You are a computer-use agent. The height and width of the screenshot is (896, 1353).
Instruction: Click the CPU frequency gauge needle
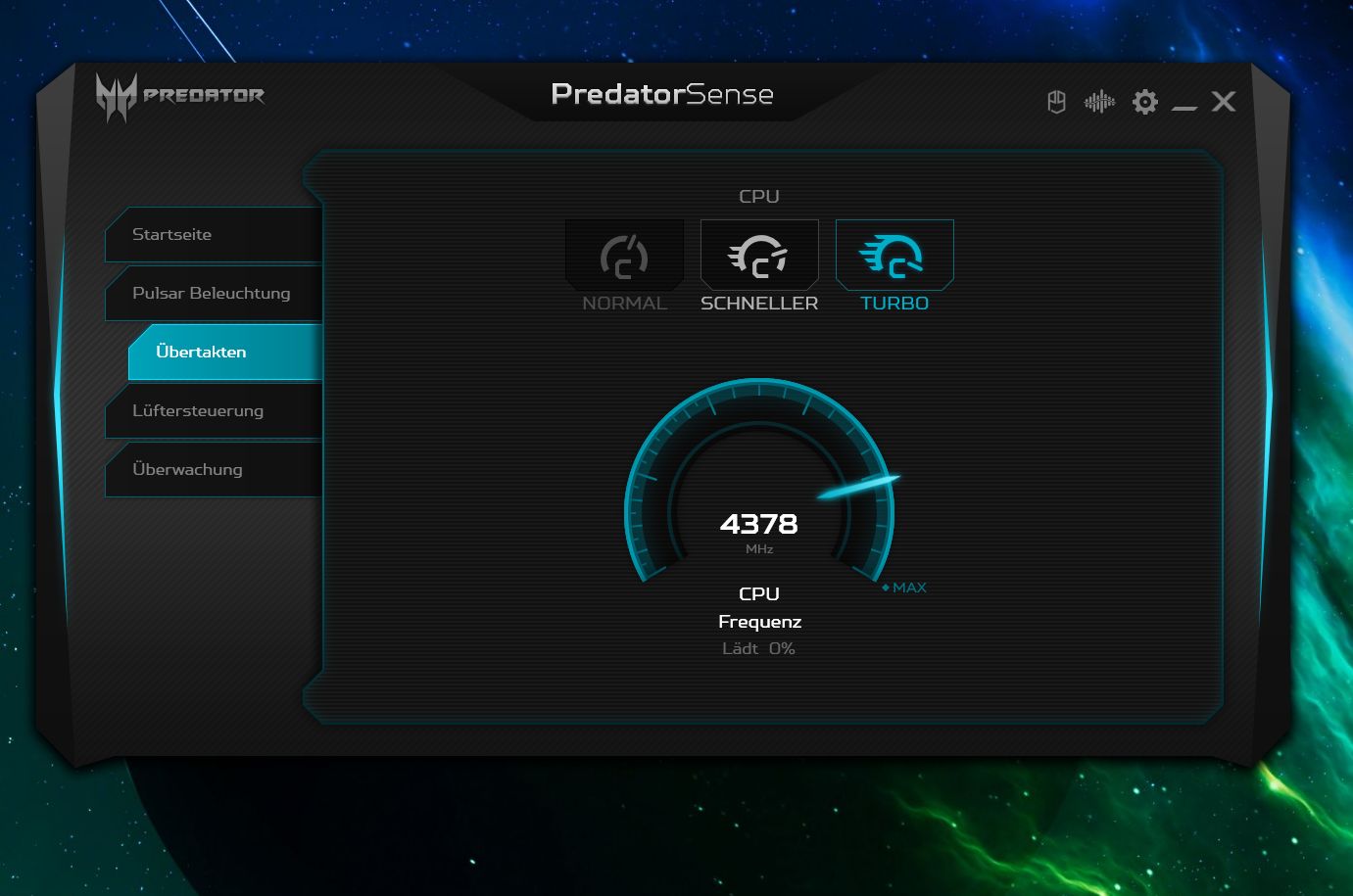(x=859, y=486)
